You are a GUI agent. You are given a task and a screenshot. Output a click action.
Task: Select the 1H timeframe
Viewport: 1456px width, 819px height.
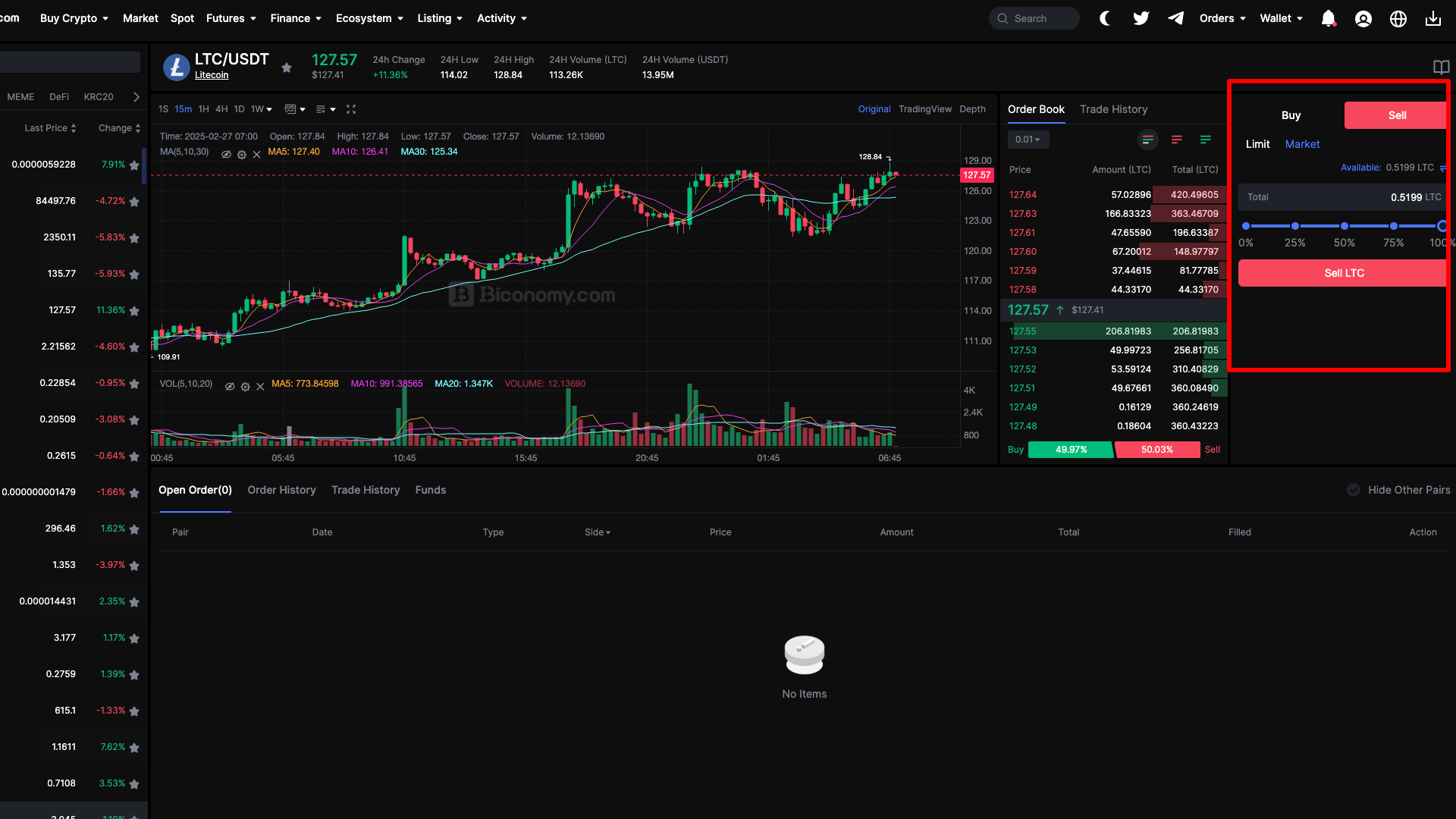point(203,109)
